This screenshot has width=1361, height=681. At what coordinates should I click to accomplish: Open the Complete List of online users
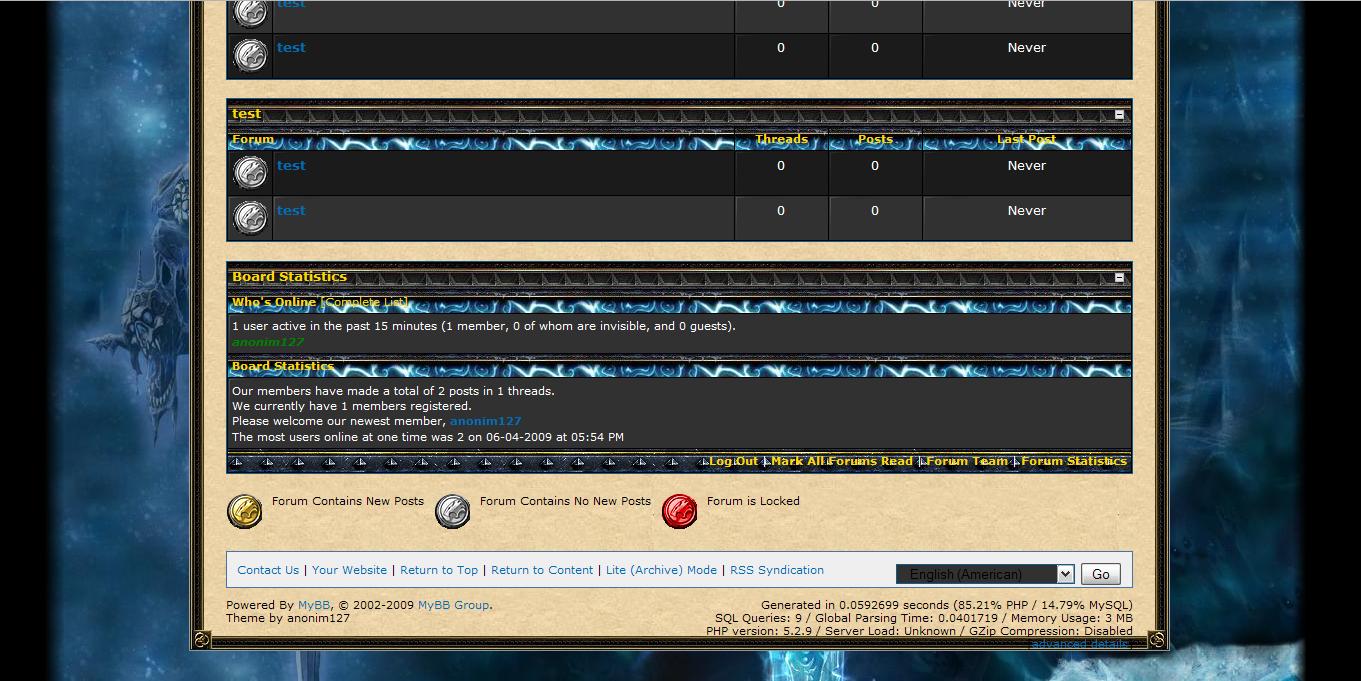[365, 302]
